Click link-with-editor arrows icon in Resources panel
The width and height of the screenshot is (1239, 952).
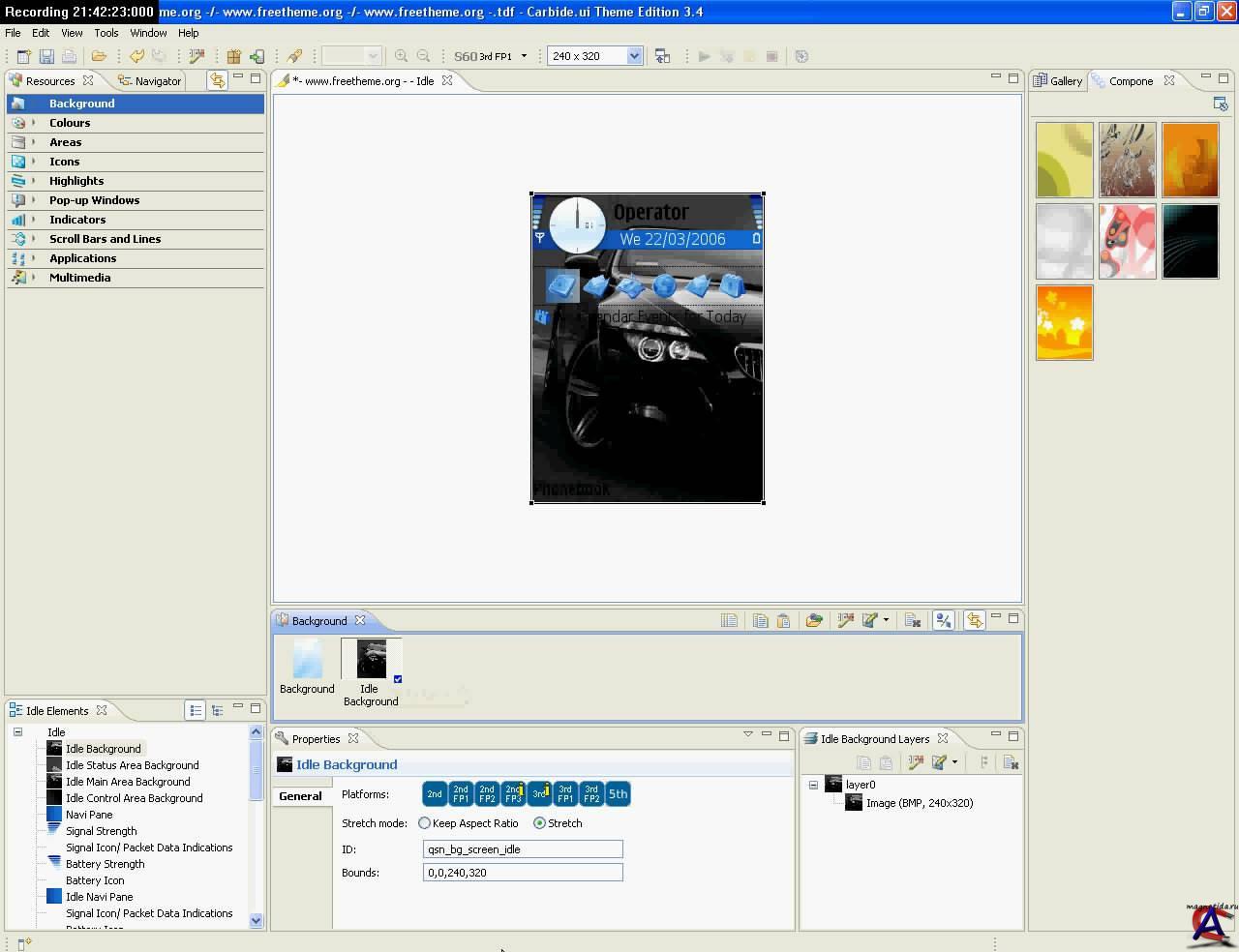coord(217,80)
